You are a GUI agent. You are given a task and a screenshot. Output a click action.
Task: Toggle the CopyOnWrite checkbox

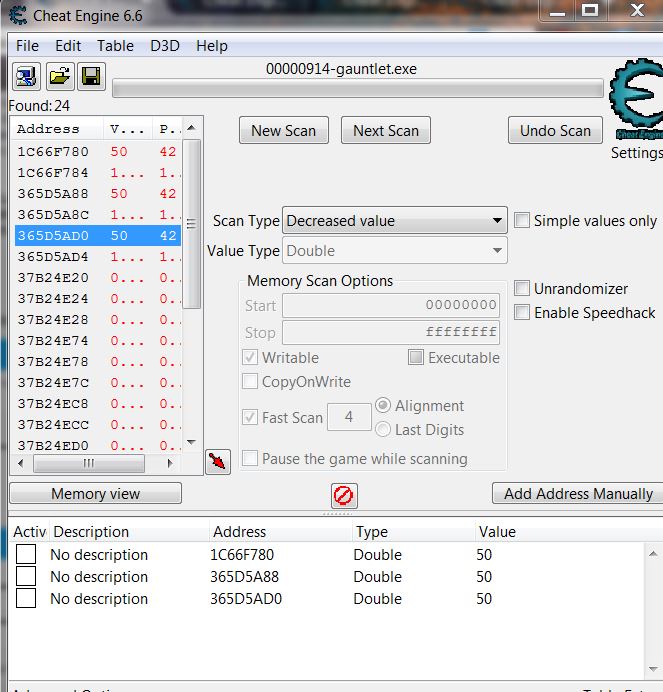click(x=250, y=381)
